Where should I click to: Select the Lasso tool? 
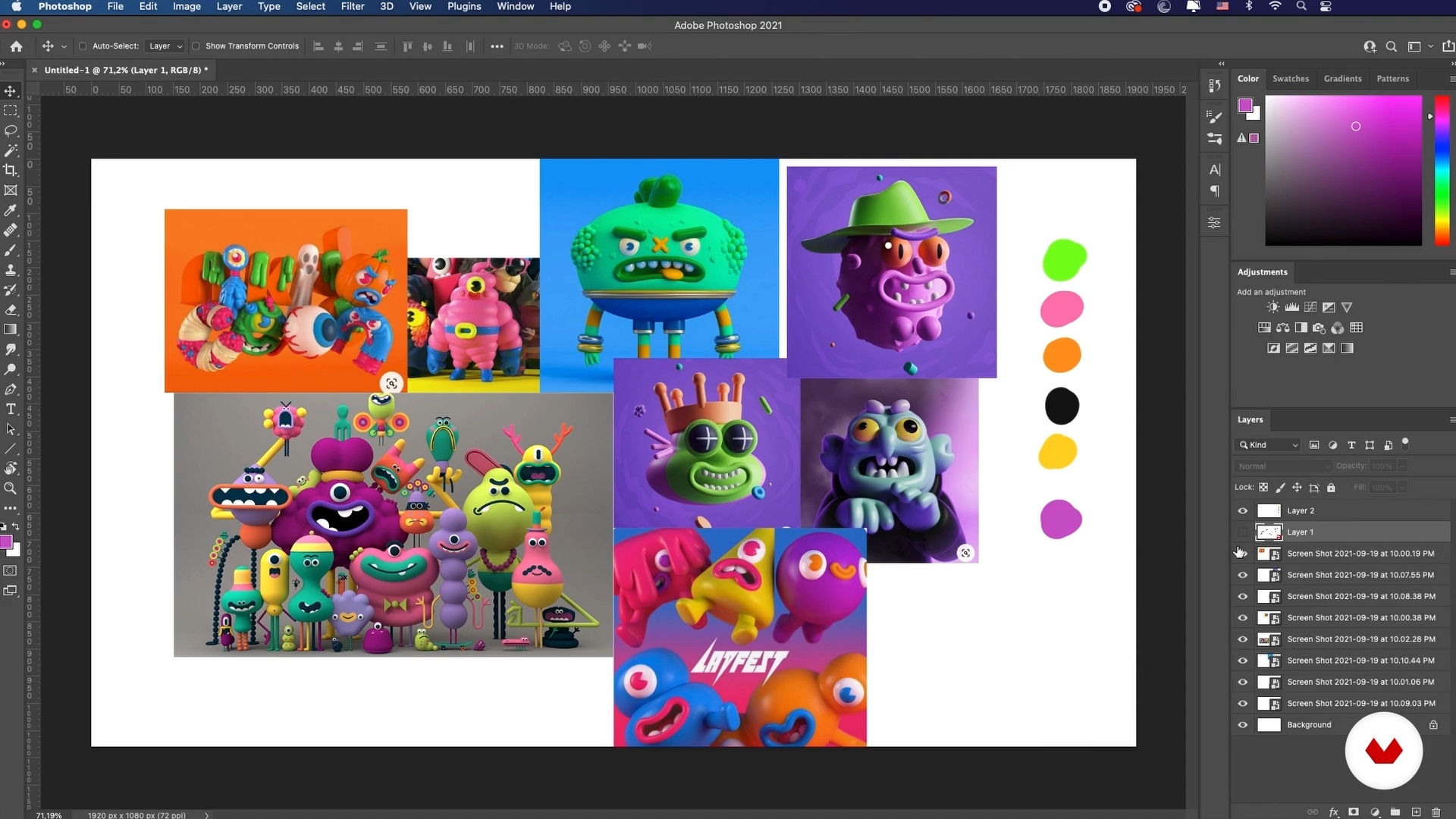click(x=11, y=130)
